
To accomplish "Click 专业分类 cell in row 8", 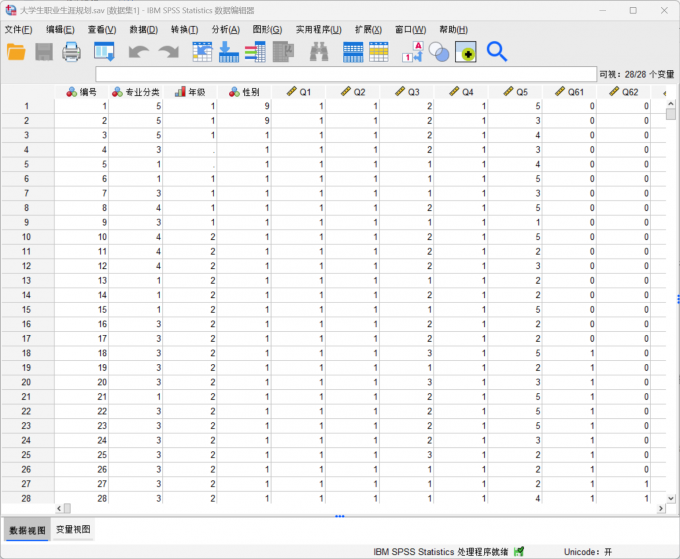I will [136, 208].
